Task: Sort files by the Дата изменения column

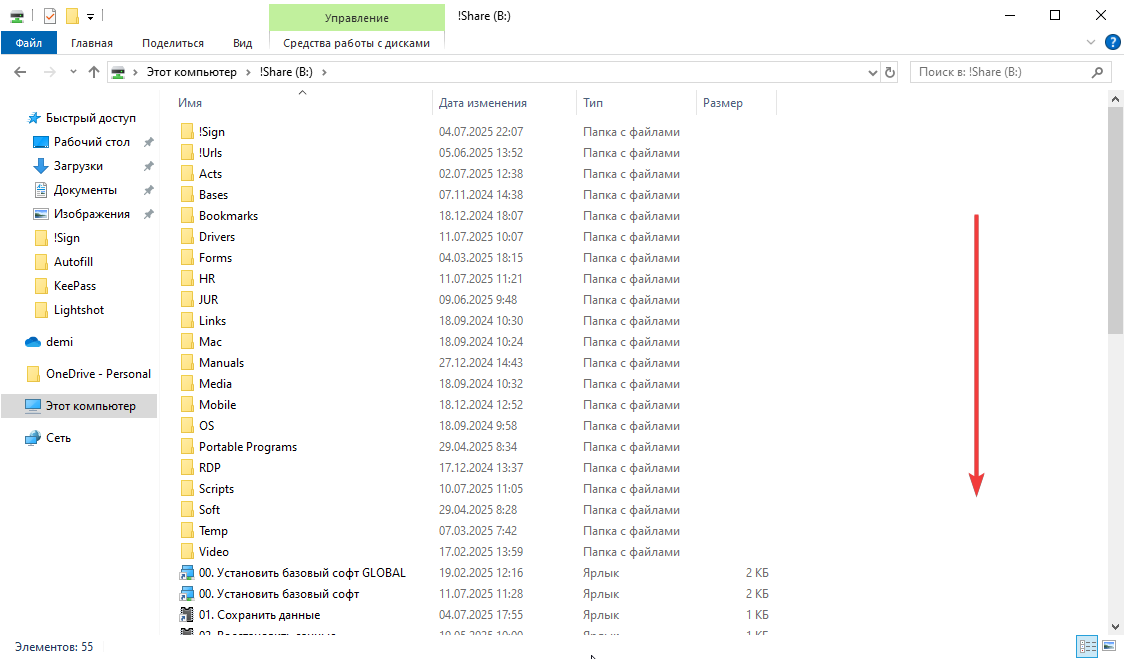Action: [483, 103]
